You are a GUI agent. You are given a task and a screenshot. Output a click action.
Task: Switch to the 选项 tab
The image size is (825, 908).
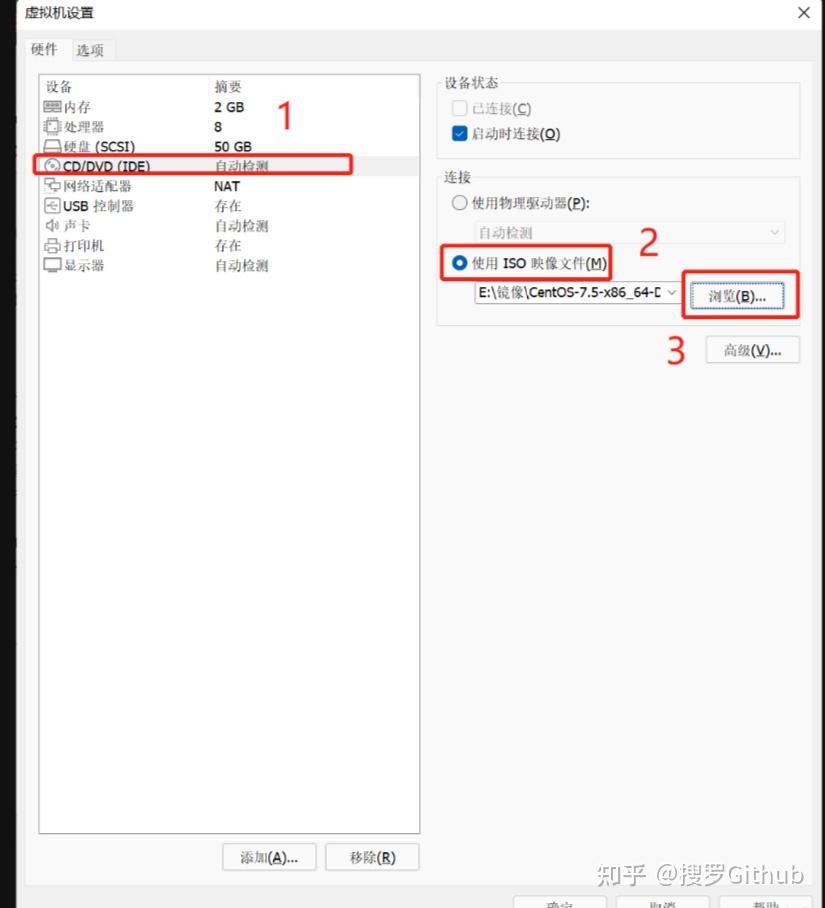pos(90,50)
